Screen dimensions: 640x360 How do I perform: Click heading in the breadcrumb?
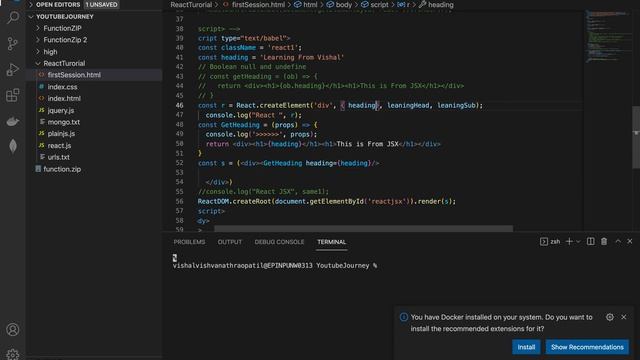coord(440,5)
